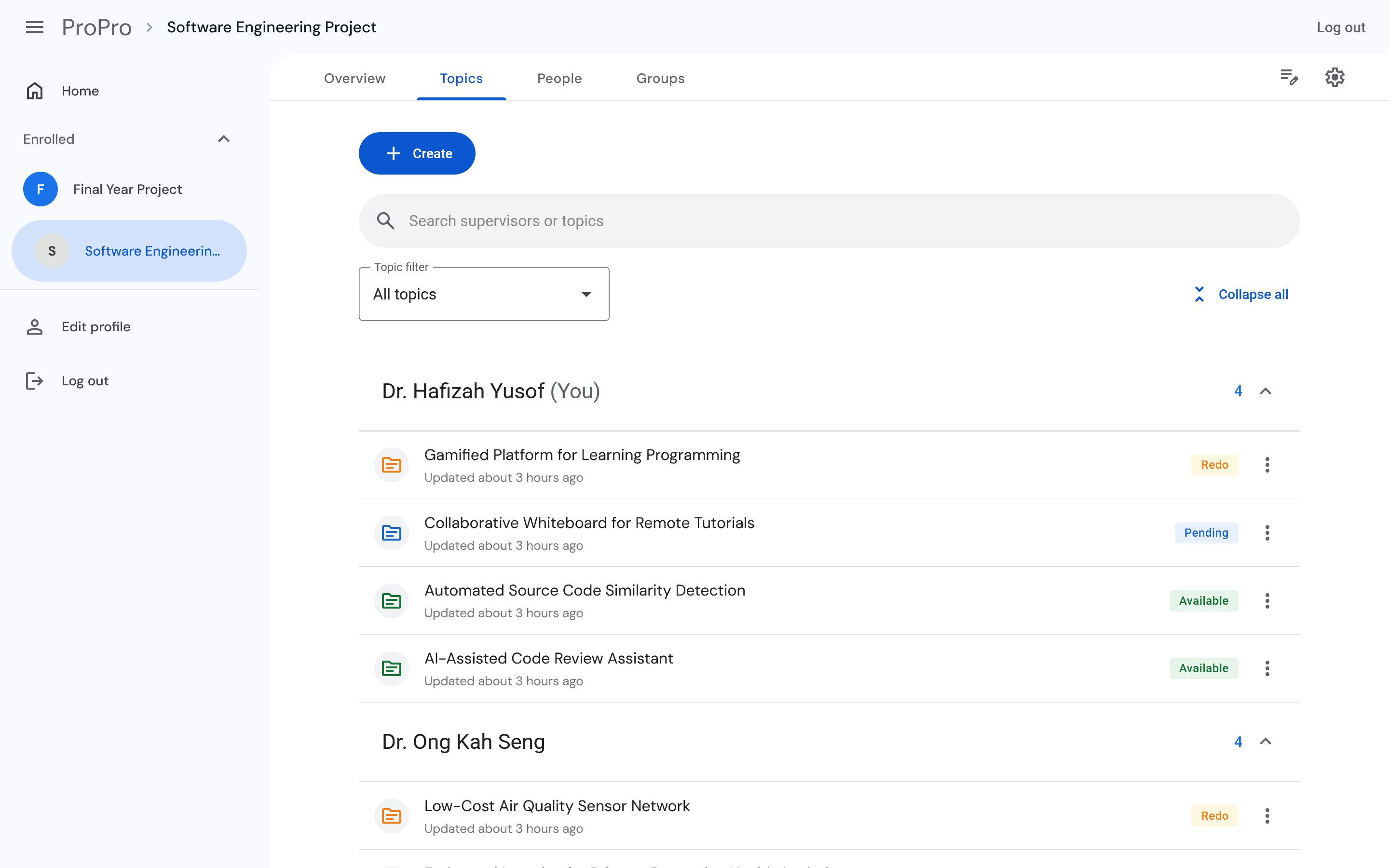
Task: Switch to the Overview tab
Action: (x=354, y=78)
